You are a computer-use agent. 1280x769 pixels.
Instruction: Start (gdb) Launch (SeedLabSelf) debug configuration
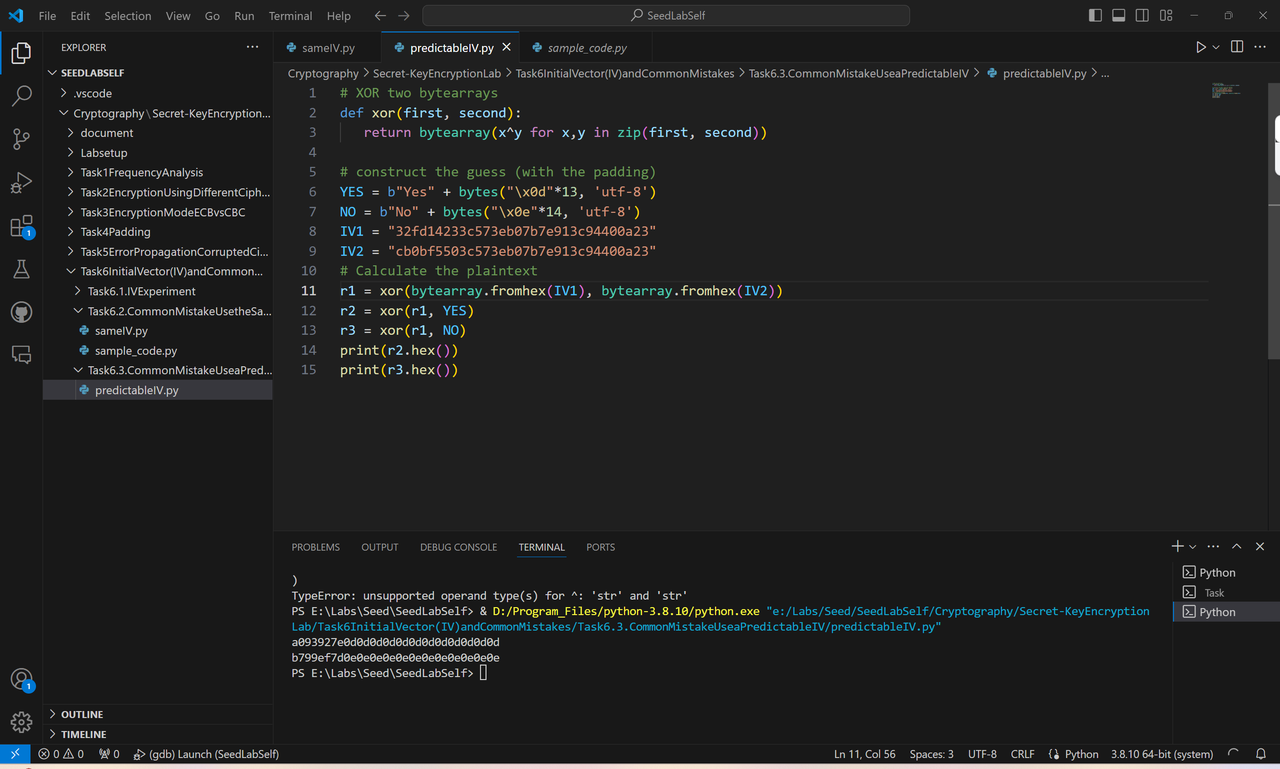coord(206,754)
